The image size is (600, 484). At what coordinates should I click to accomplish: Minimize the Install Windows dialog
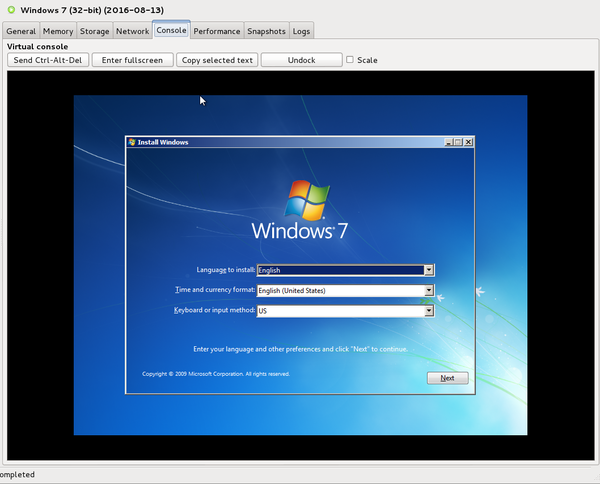(448, 142)
